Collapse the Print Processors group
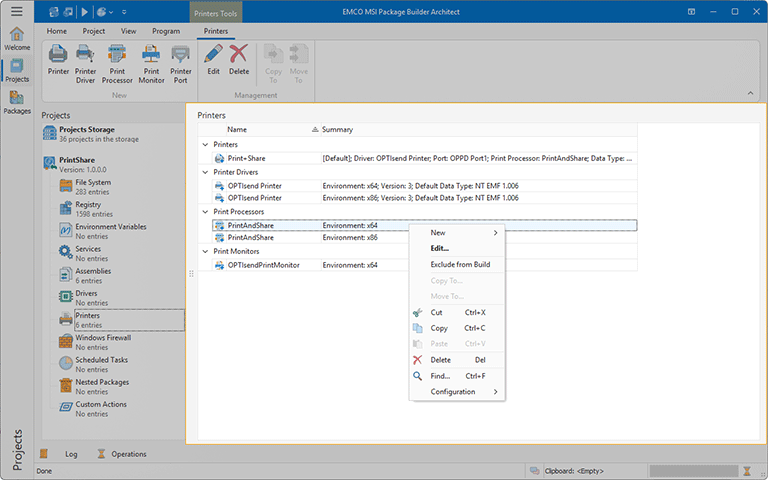This screenshot has width=768, height=480. [205, 212]
